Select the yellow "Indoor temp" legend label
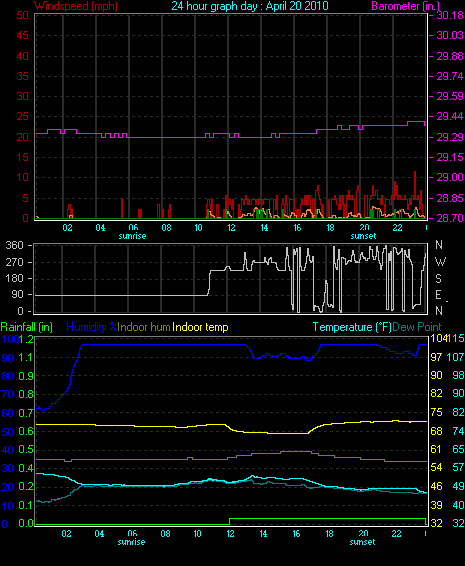Viewport: 465px width, 566px height. [200, 327]
